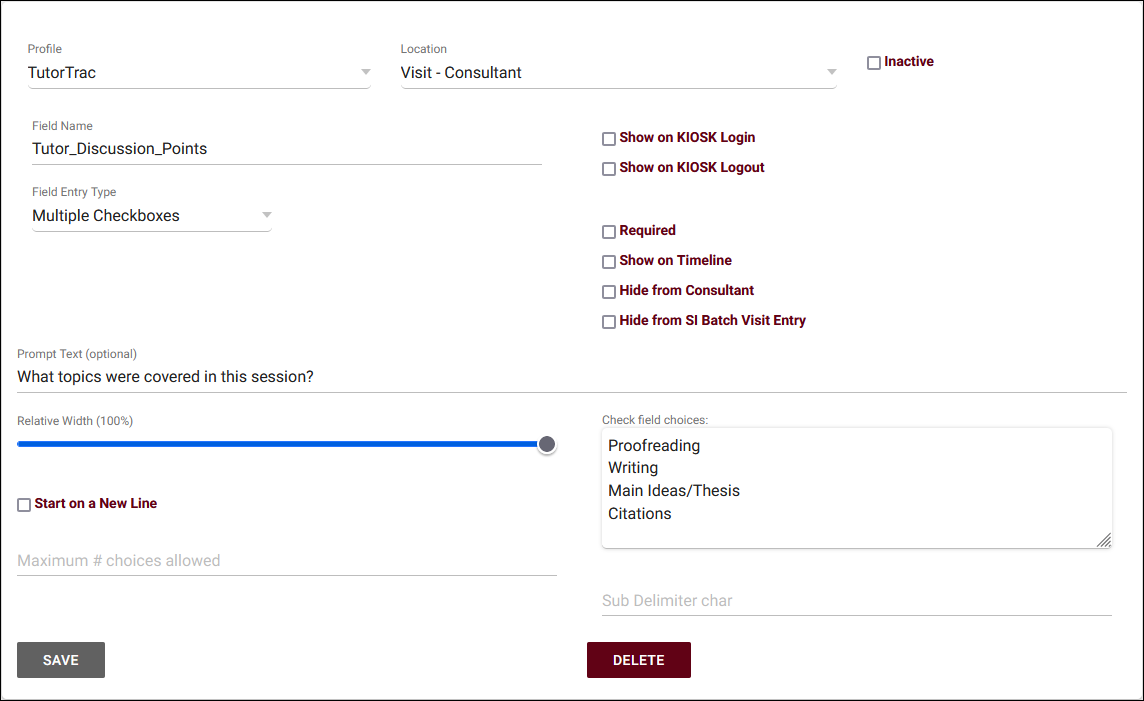Image resolution: width=1144 pixels, height=701 pixels.
Task: Check Hide from Consultant option
Action: tap(609, 292)
